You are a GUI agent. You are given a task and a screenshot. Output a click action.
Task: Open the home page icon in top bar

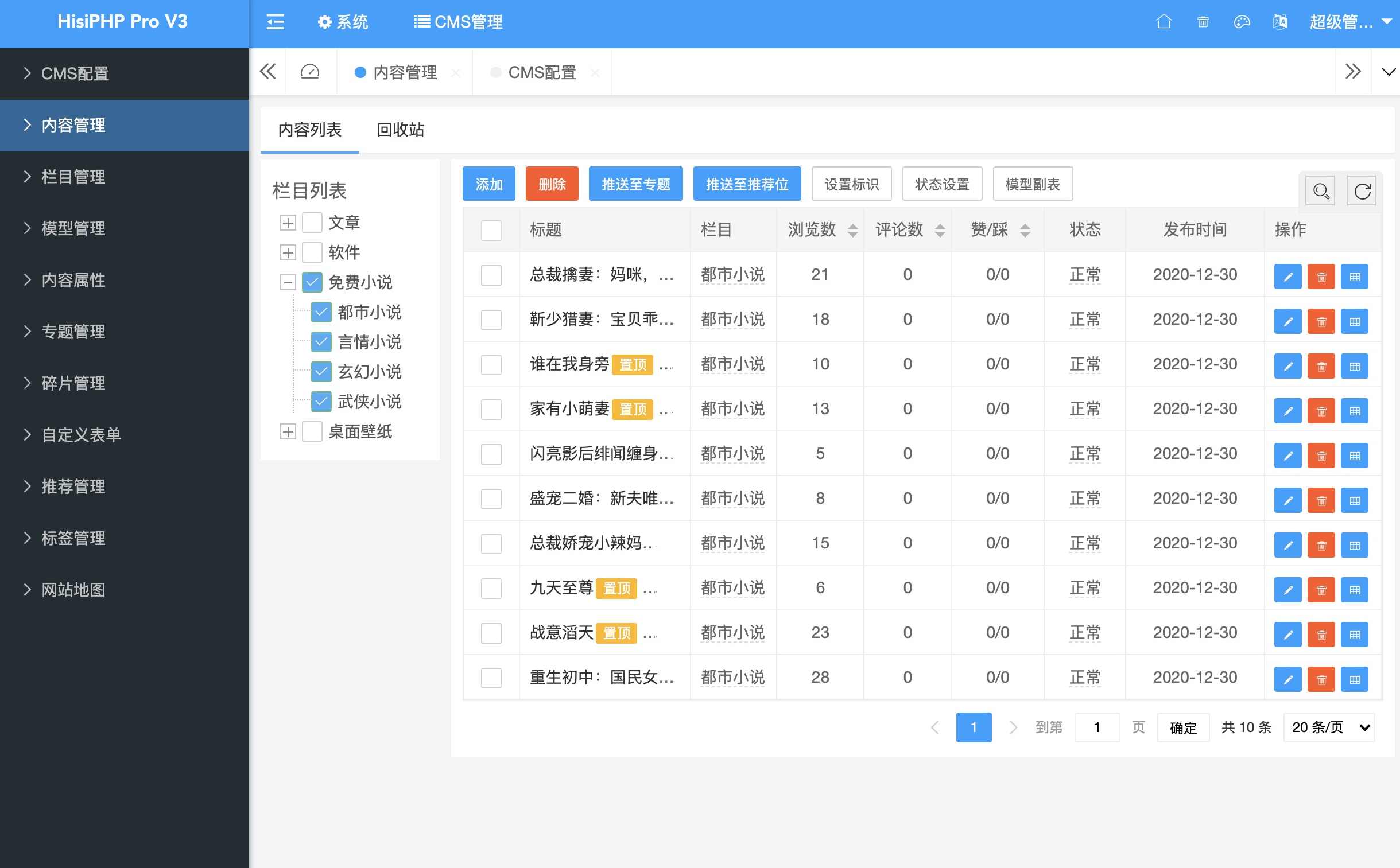[1164, 22]
